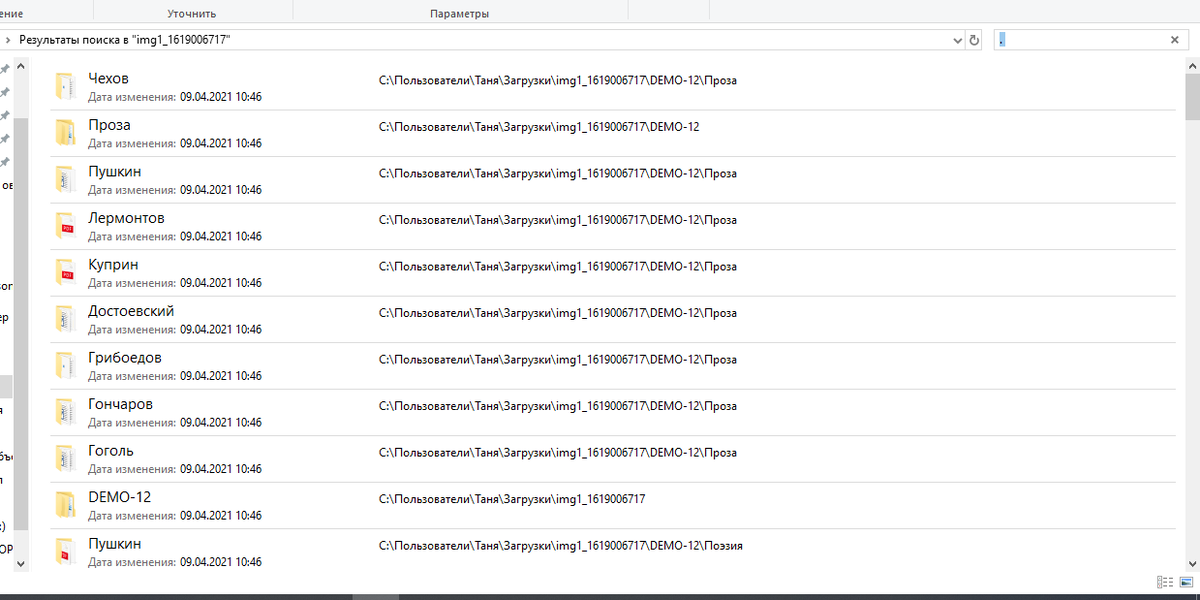This screenshot has width=1200, height=600.
Task: Select the Достоевский folder name
Action: (x=131, y=311)
